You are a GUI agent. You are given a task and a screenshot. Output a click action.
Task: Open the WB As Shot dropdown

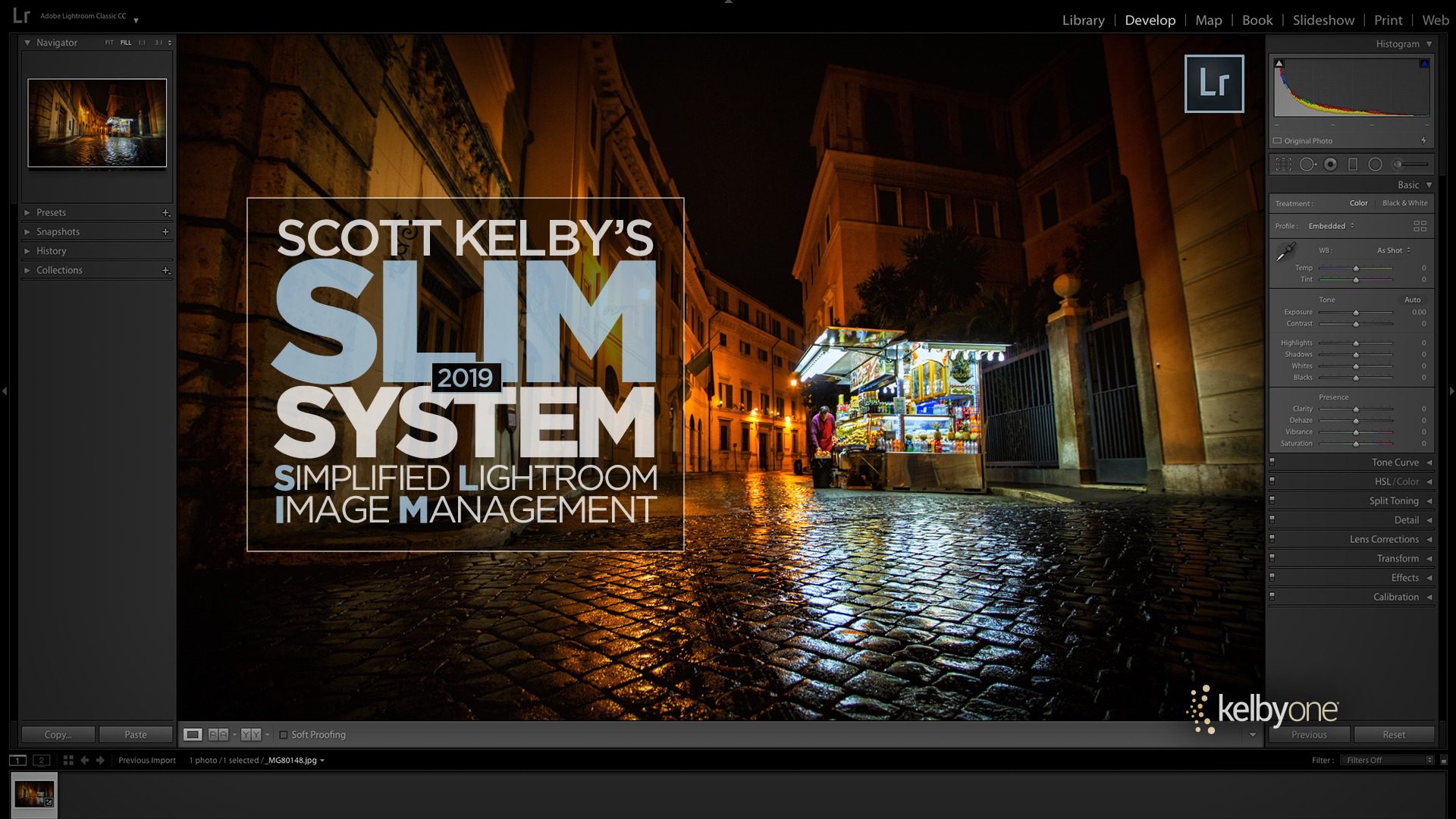tap(1394, 250)
